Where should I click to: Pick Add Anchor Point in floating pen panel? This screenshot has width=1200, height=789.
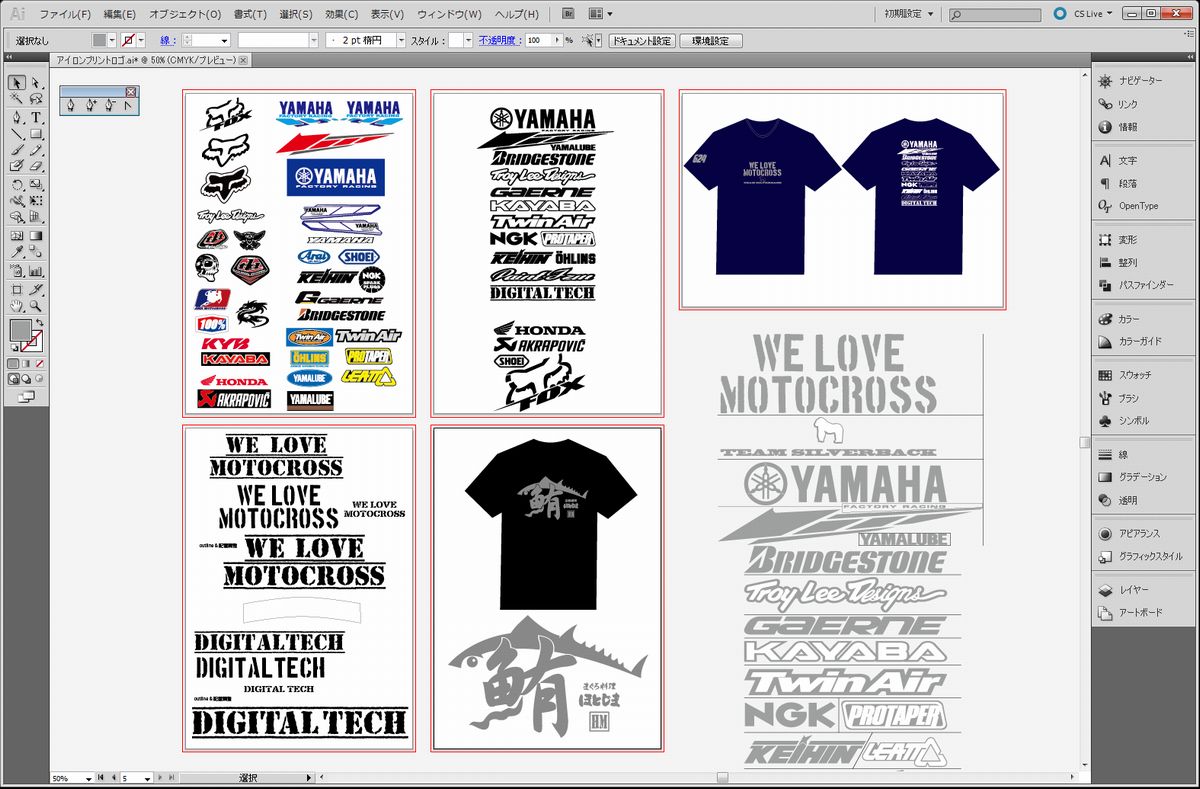coord(90,104)
